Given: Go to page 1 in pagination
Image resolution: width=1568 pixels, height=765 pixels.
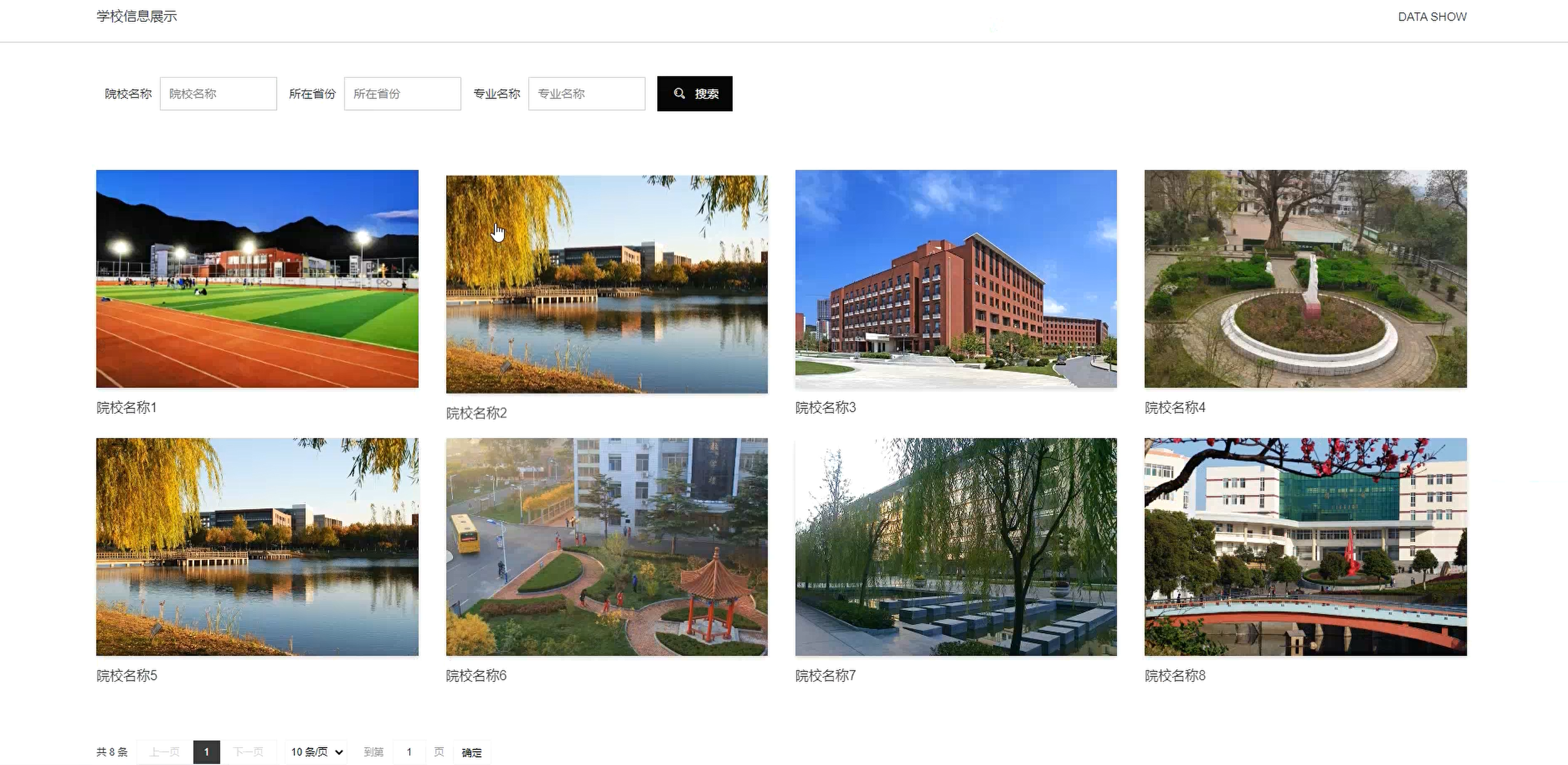Looking at the screenshot, I should pos(206,752).
